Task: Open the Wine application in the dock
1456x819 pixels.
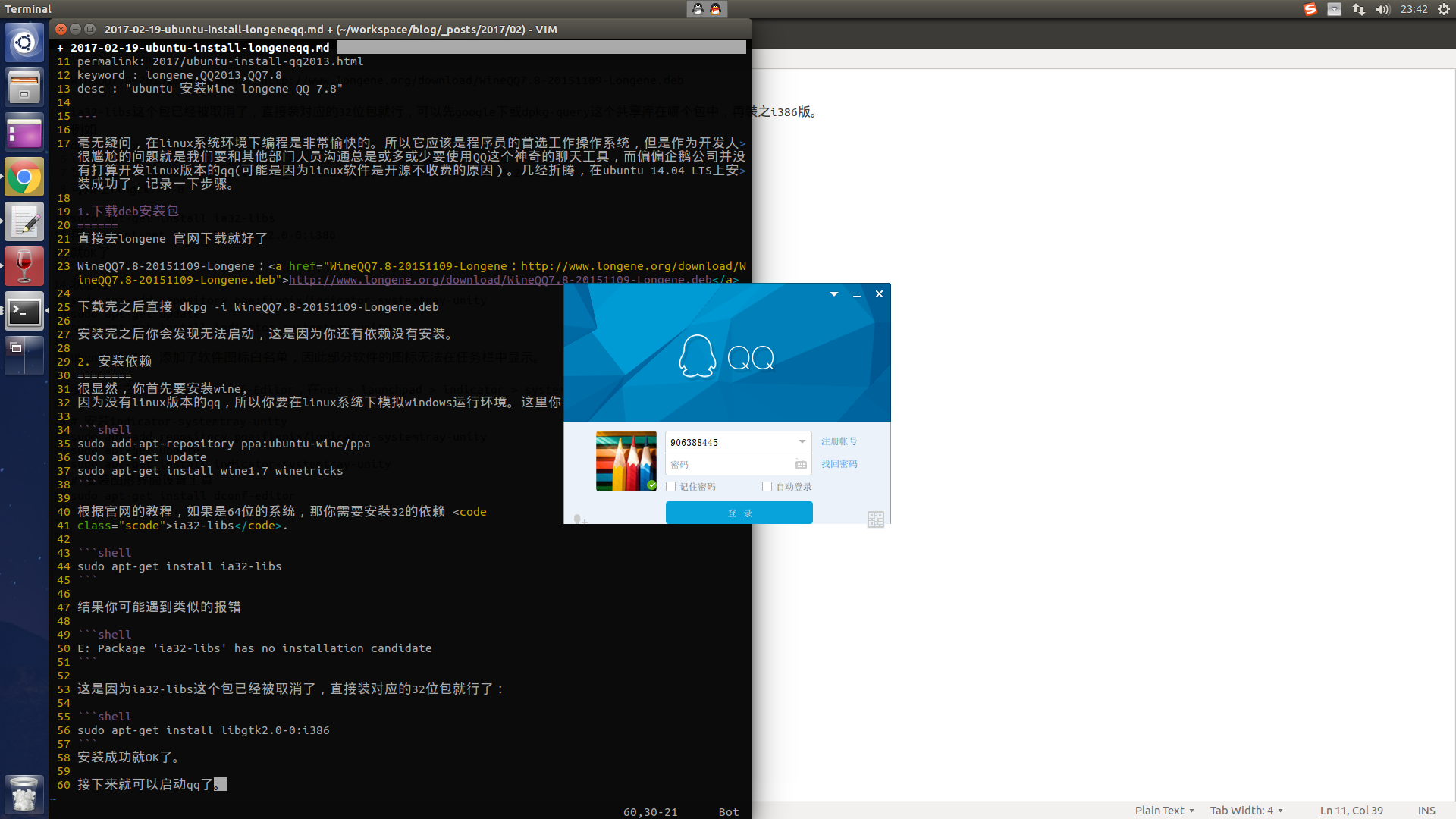Action: tap(24, 267)
